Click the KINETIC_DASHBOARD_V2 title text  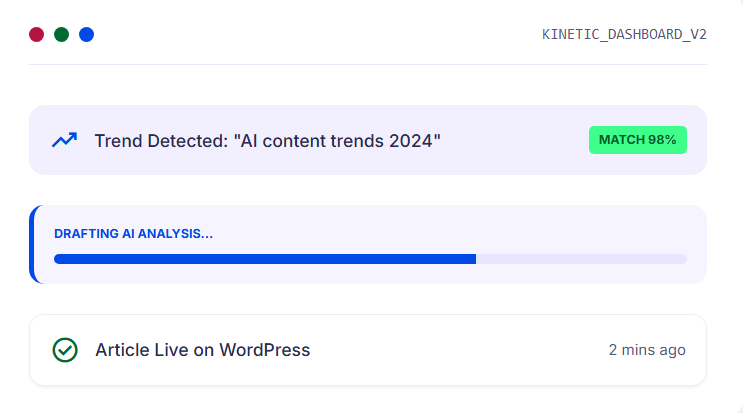[x=624, y=34]
